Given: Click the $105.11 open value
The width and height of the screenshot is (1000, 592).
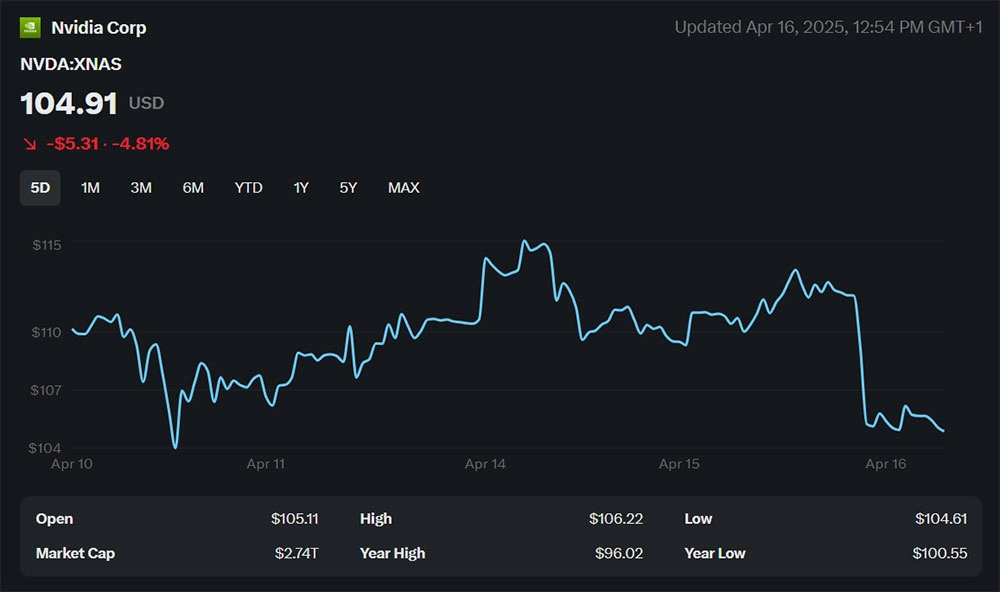Looking at the screenshot, I should [x=295, y=519].
